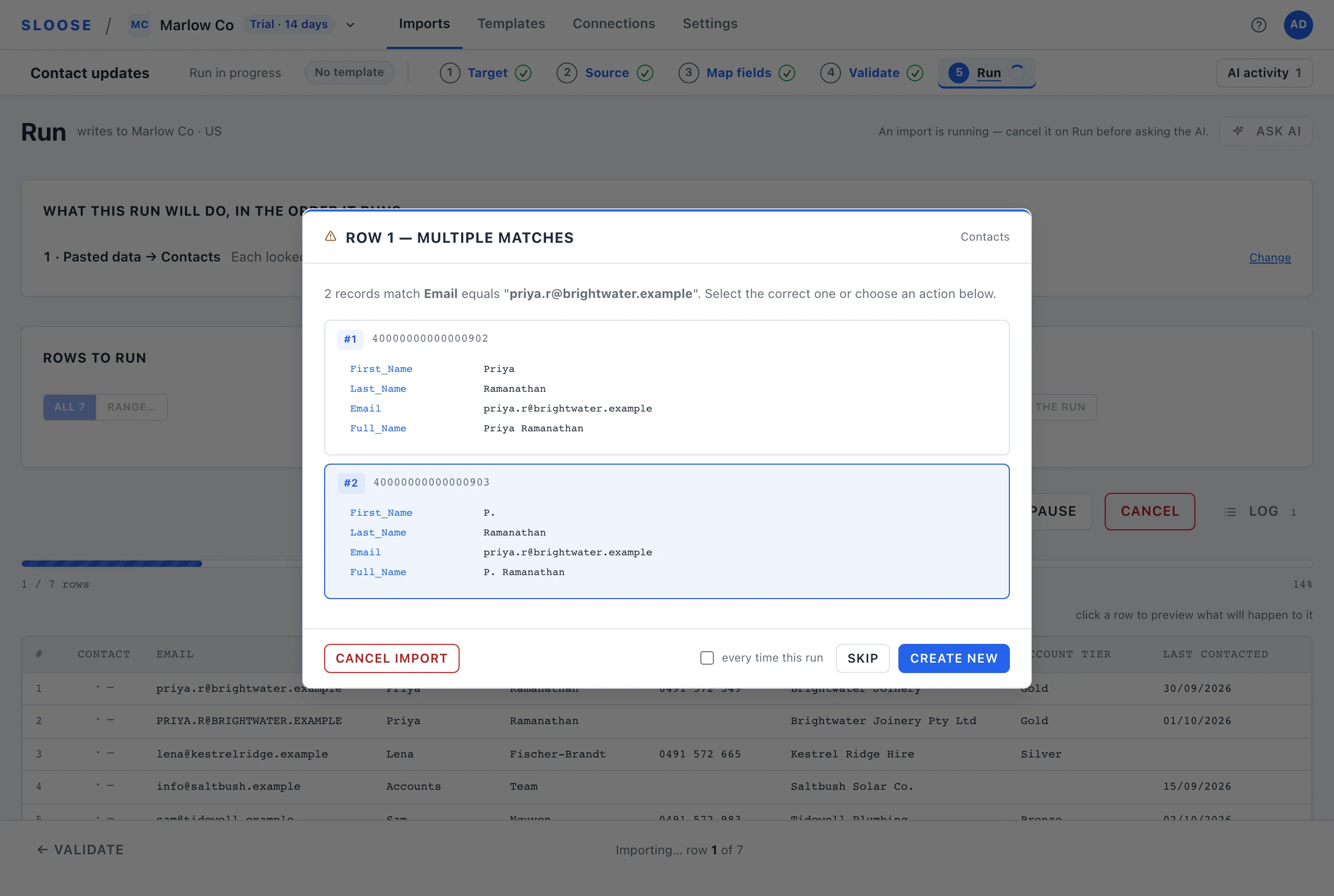Click the MC workspace badge

[140, 24]
